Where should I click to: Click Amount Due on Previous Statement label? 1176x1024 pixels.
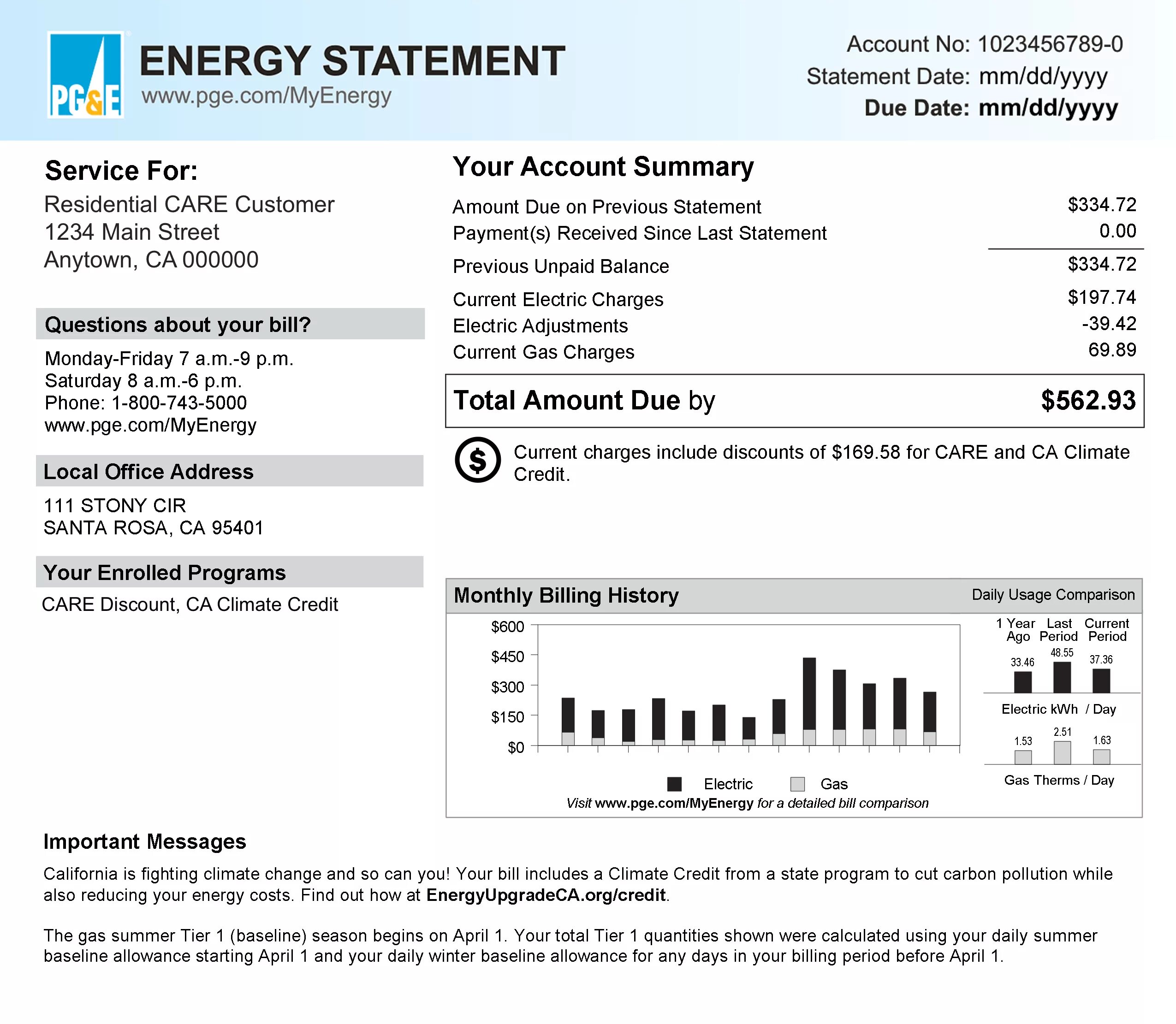tap(607, 207)
